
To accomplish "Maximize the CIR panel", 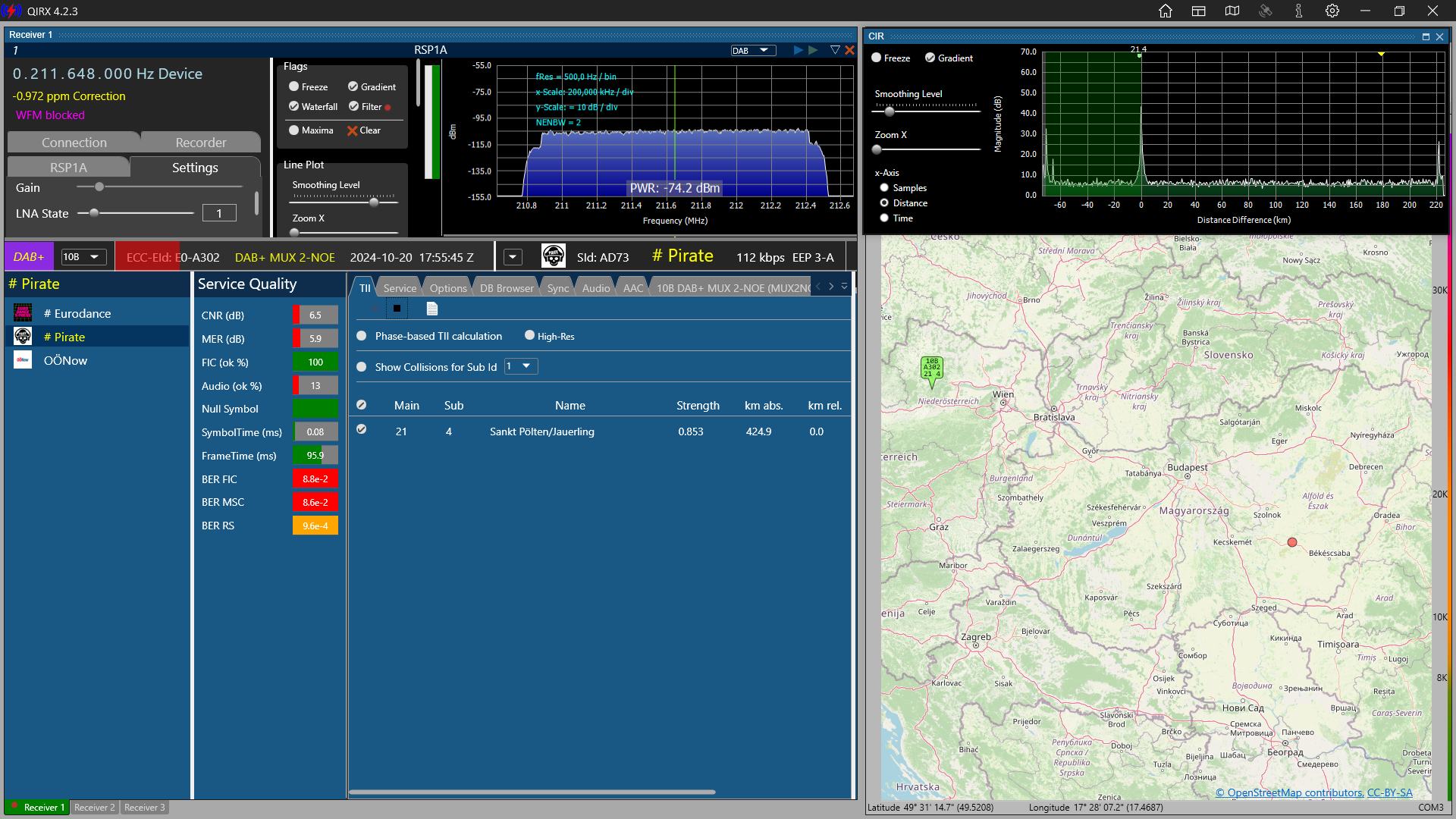I will 1426,36.
